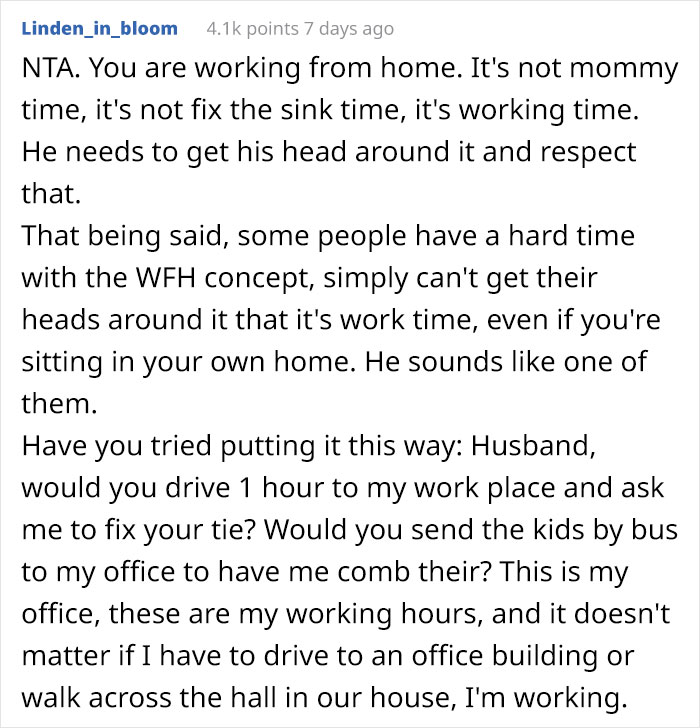This screenshot has width=700, height=728.
Task: Click the line 'me to fix your tie?'
Action: tap(350, 530)
